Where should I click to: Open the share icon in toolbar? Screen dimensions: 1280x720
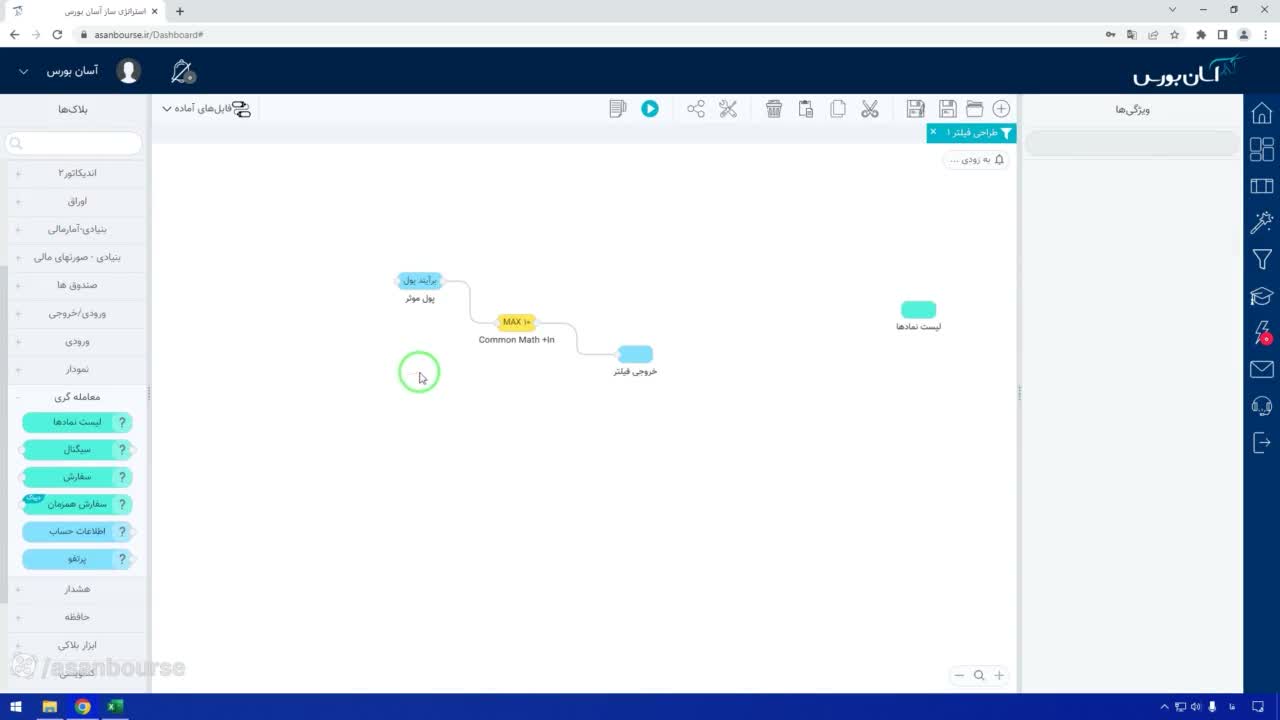[x=696, y=109]
